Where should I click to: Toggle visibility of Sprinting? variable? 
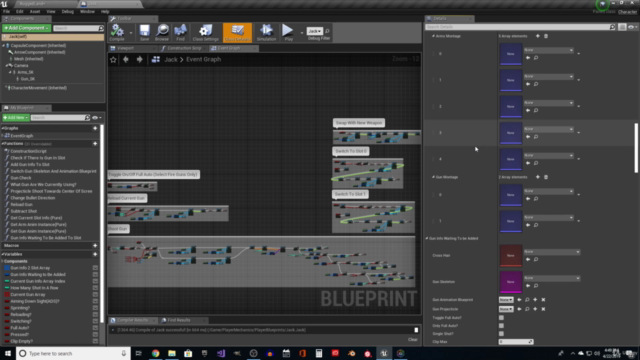(95, 308)
